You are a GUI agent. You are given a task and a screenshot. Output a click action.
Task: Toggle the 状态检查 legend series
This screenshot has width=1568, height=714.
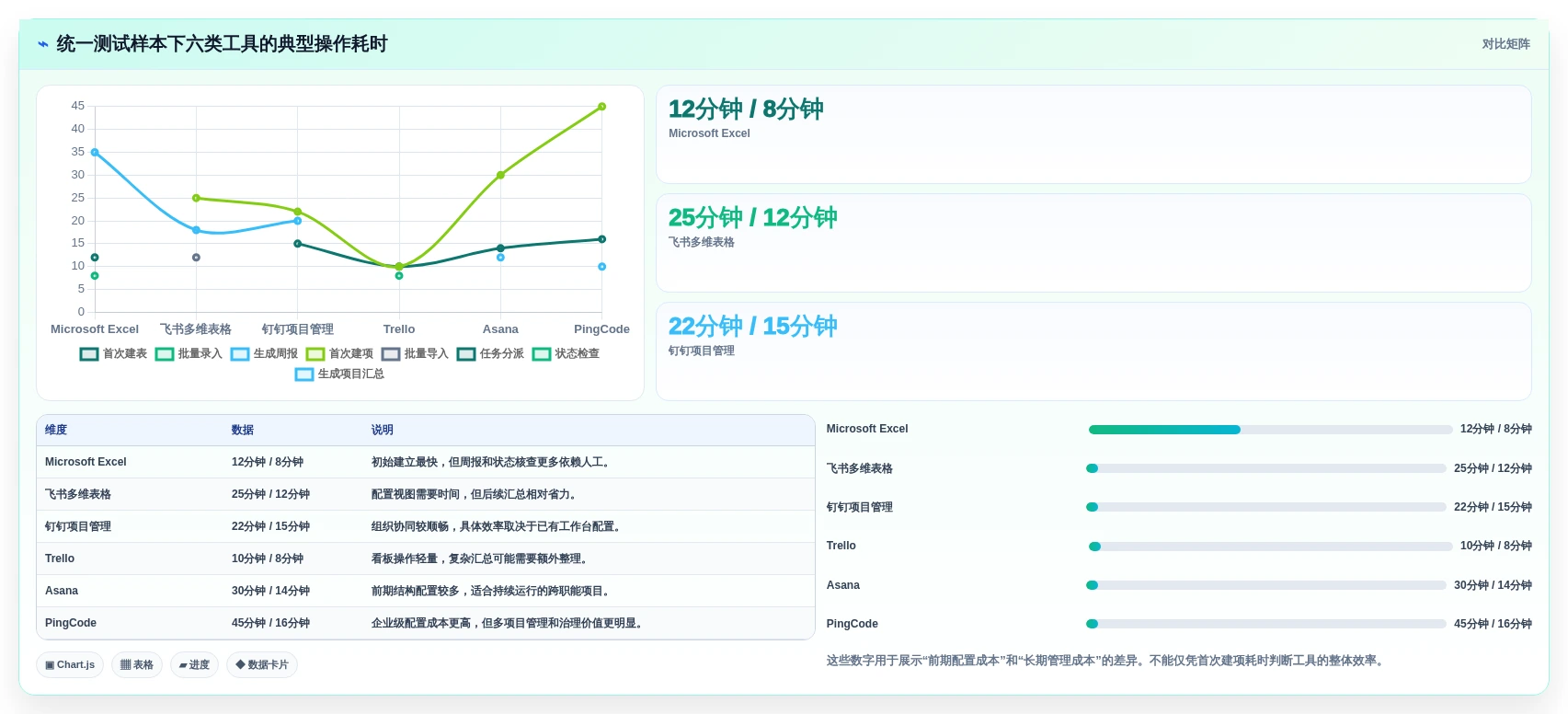(x=566, y=353)
